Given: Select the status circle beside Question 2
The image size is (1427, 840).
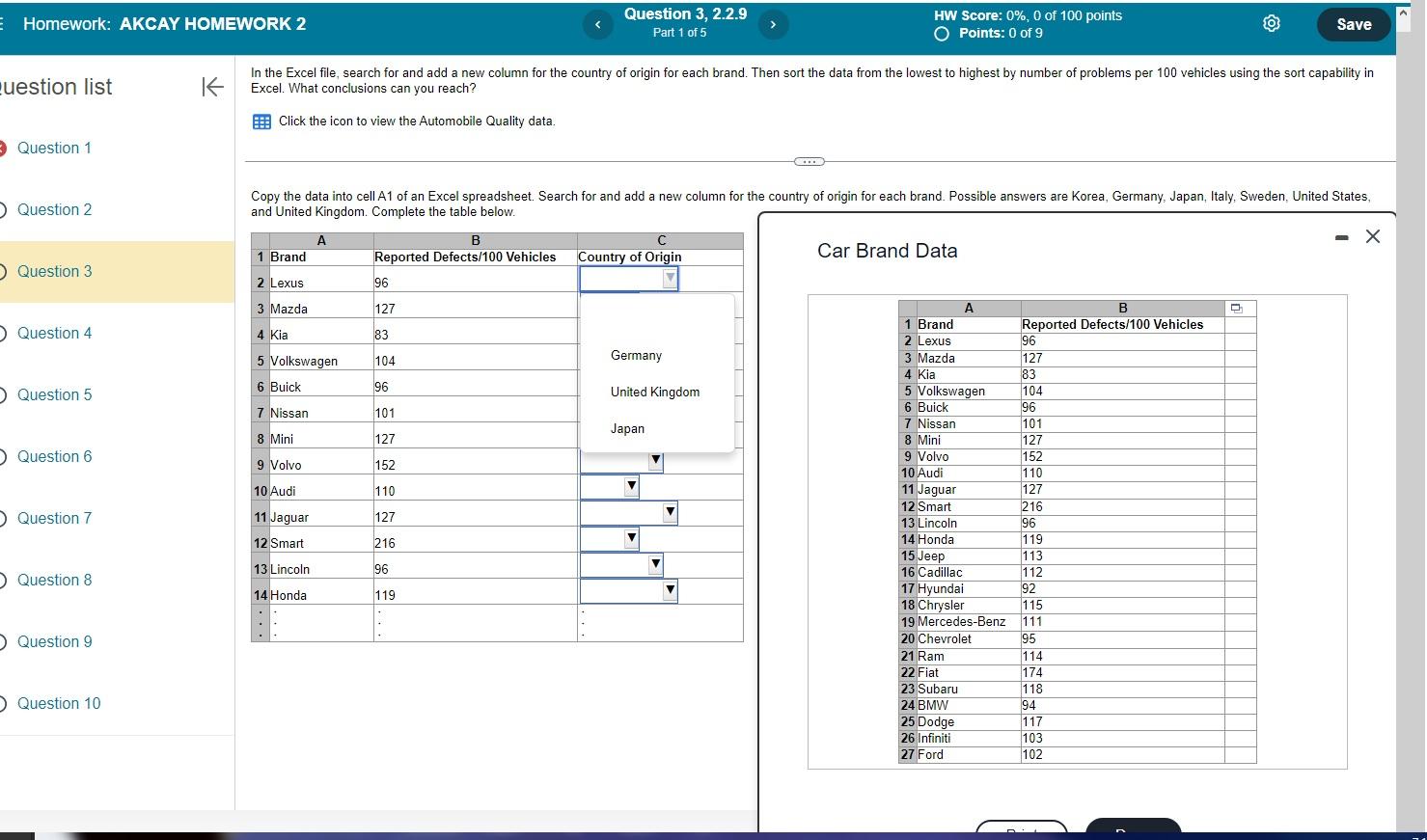Looking at the screenshot, I should pyautogui.click(x=5, y=209).
